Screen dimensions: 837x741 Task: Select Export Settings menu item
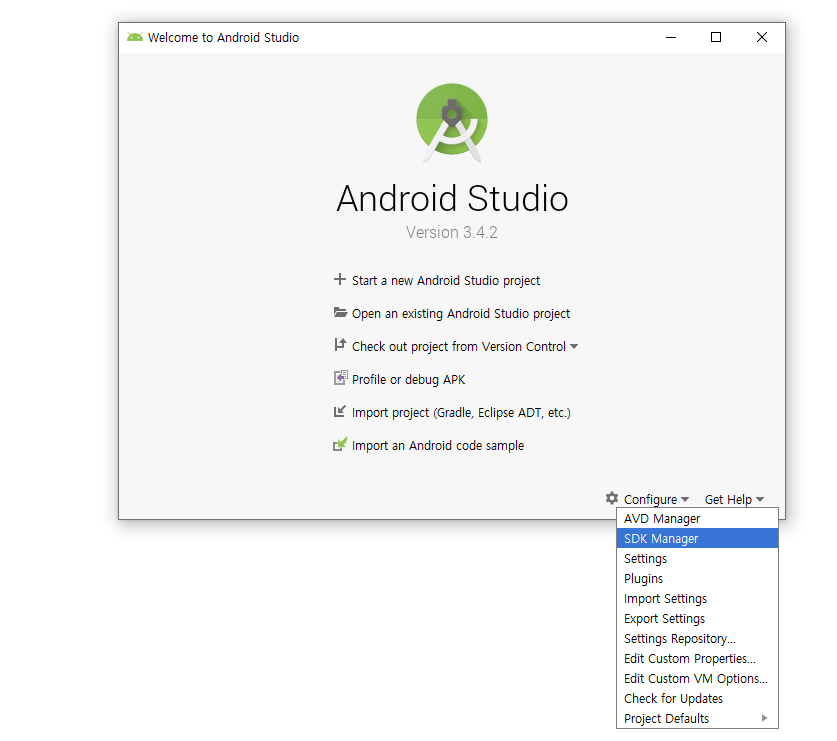tap(697, 618)
